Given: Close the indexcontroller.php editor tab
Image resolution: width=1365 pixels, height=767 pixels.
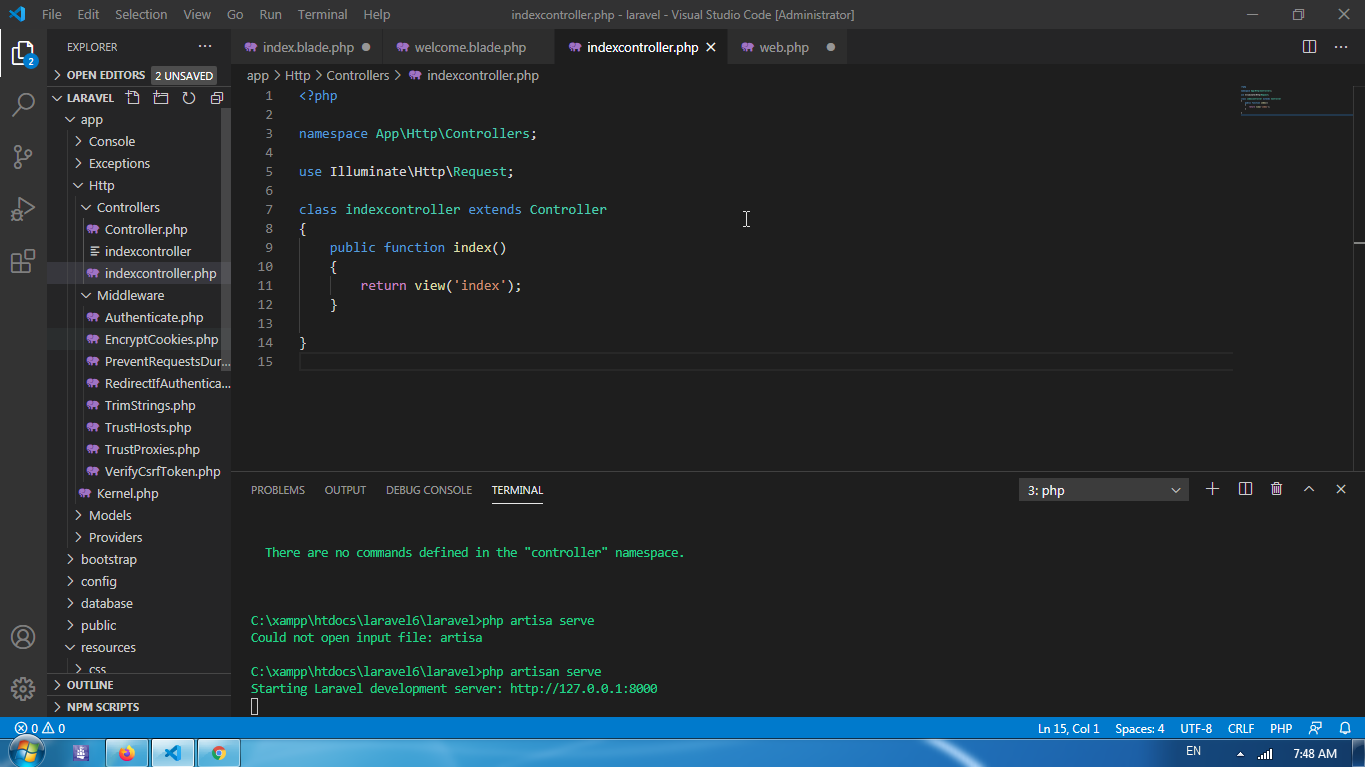Looking at the screenshot, I should click(x=711, y=47).
